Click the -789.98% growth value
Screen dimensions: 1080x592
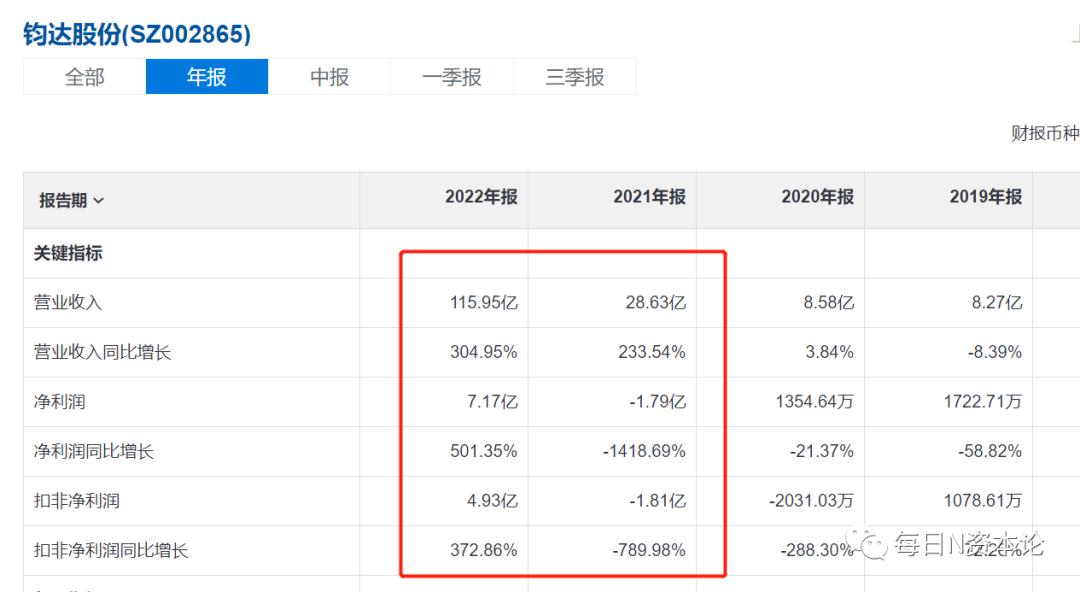649,551
